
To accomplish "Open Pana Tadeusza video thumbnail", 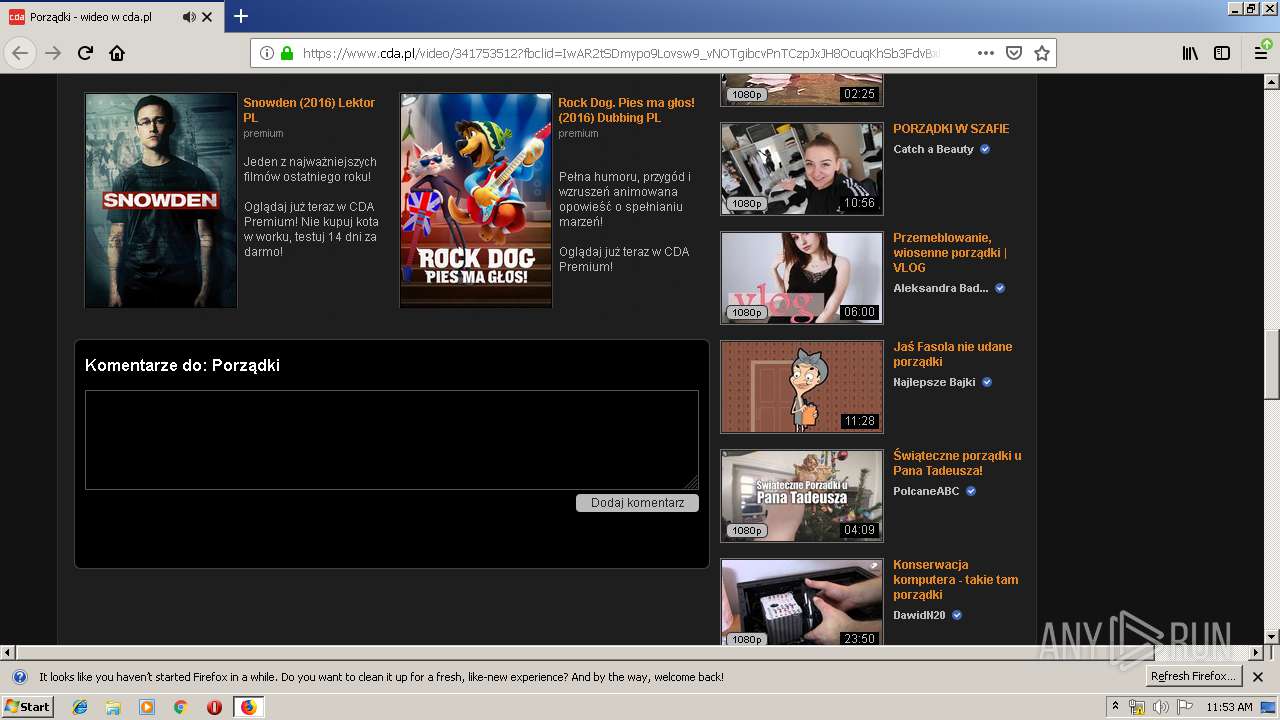I will click(802, 496).
